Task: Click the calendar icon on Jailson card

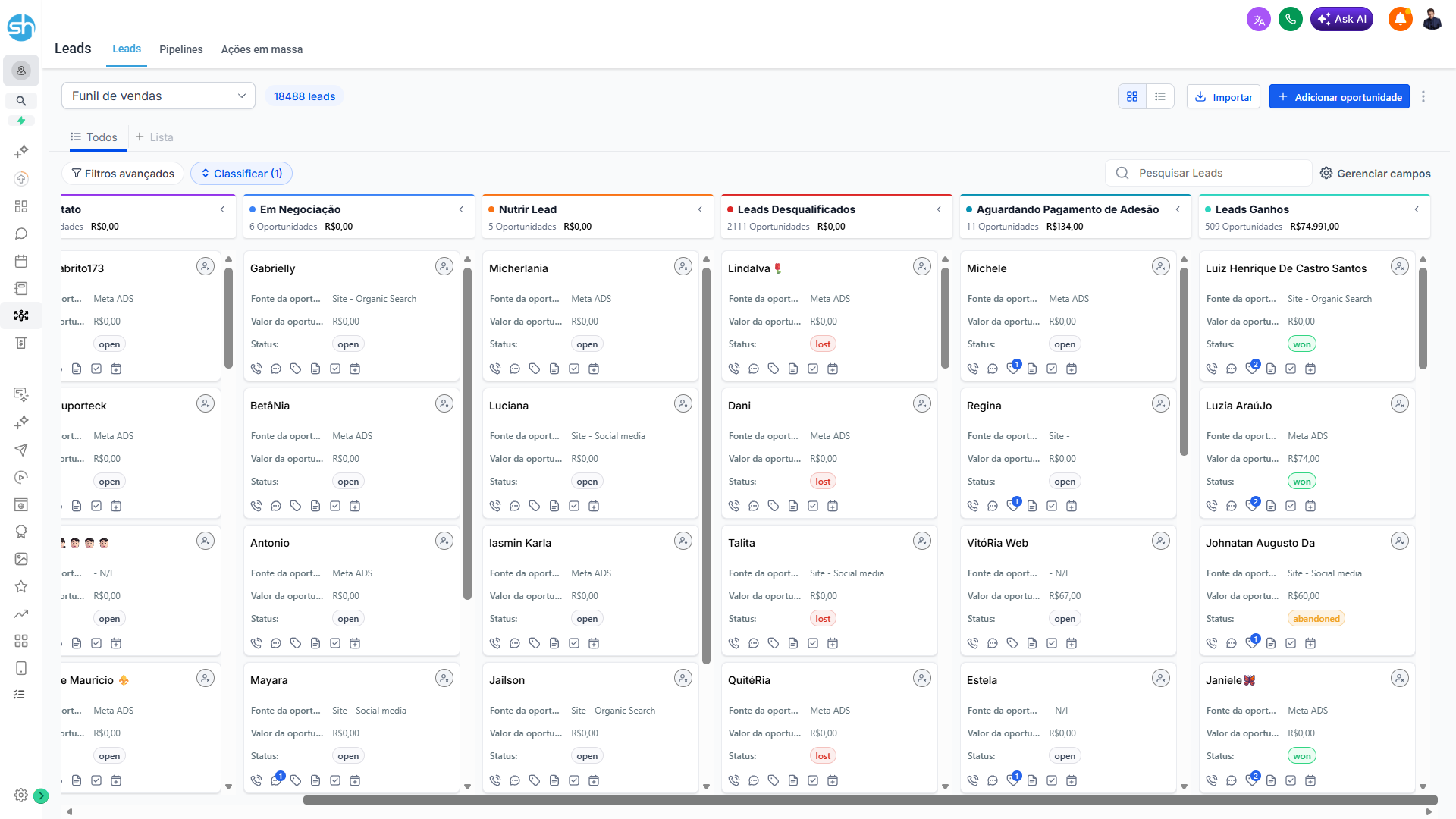Action: tap(594, 780)
